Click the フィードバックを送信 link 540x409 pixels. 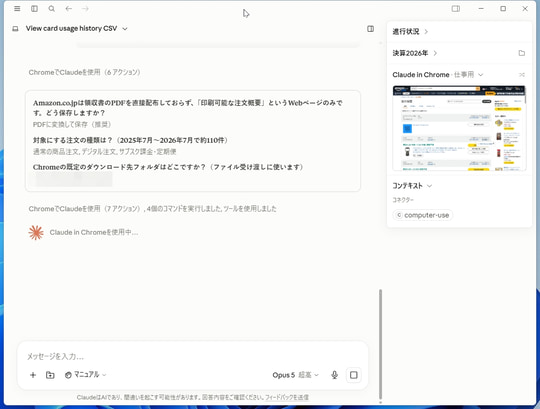pyautogui.click(x=287, y=397)
